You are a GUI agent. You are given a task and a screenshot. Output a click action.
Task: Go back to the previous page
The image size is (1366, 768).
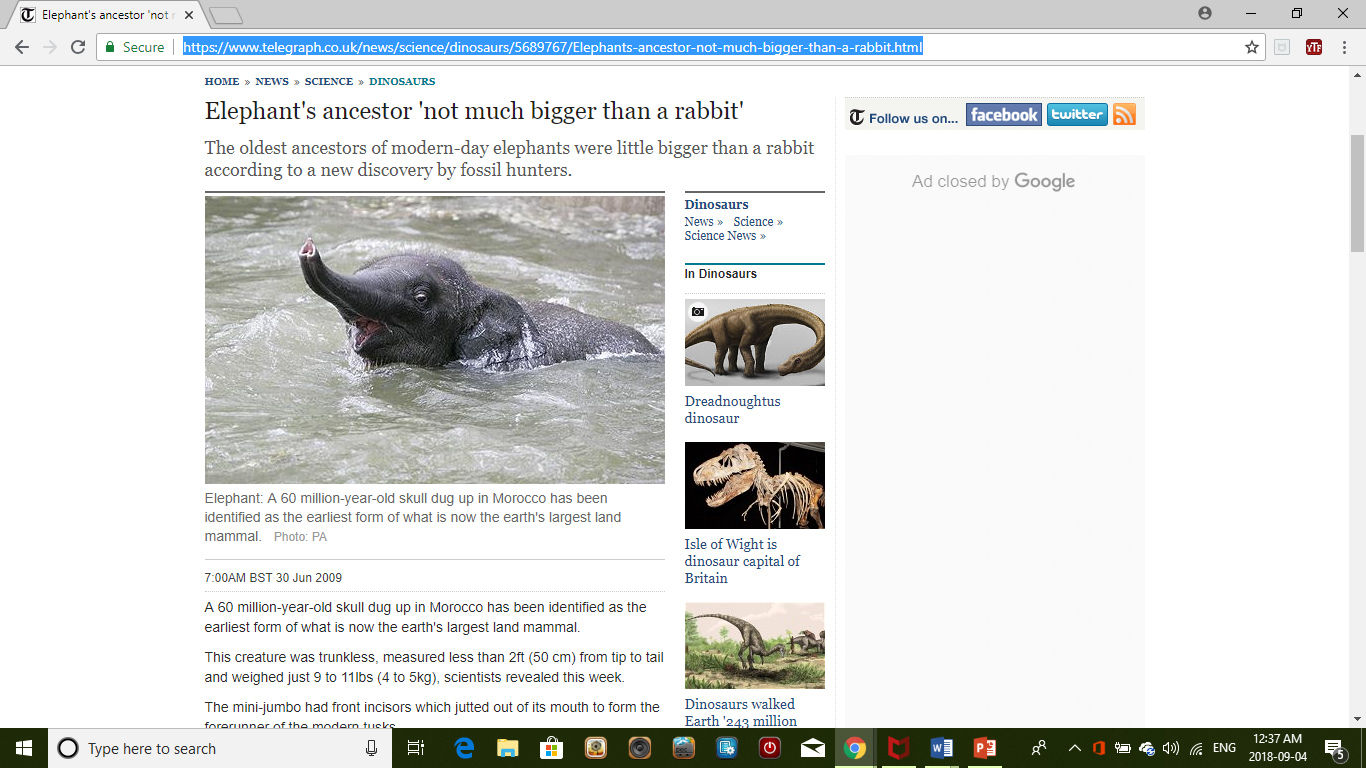pos(22,47)
